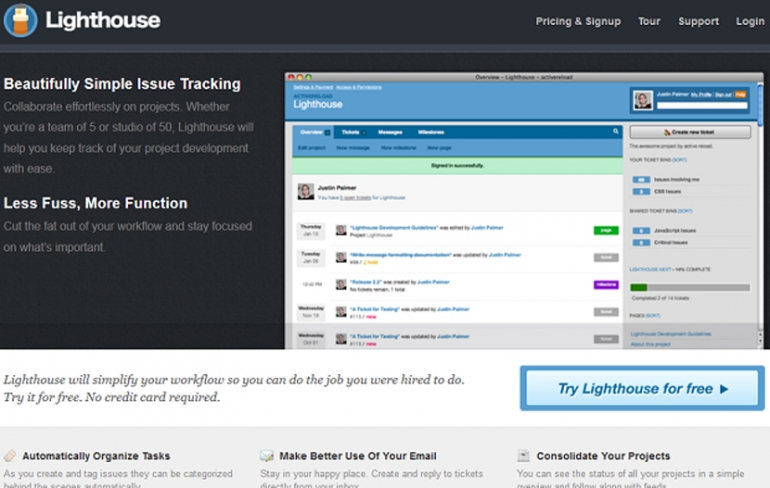Click the count badge beside 'Issues involving me'
This screenshot has height=488, width=770.
[641, 180]
